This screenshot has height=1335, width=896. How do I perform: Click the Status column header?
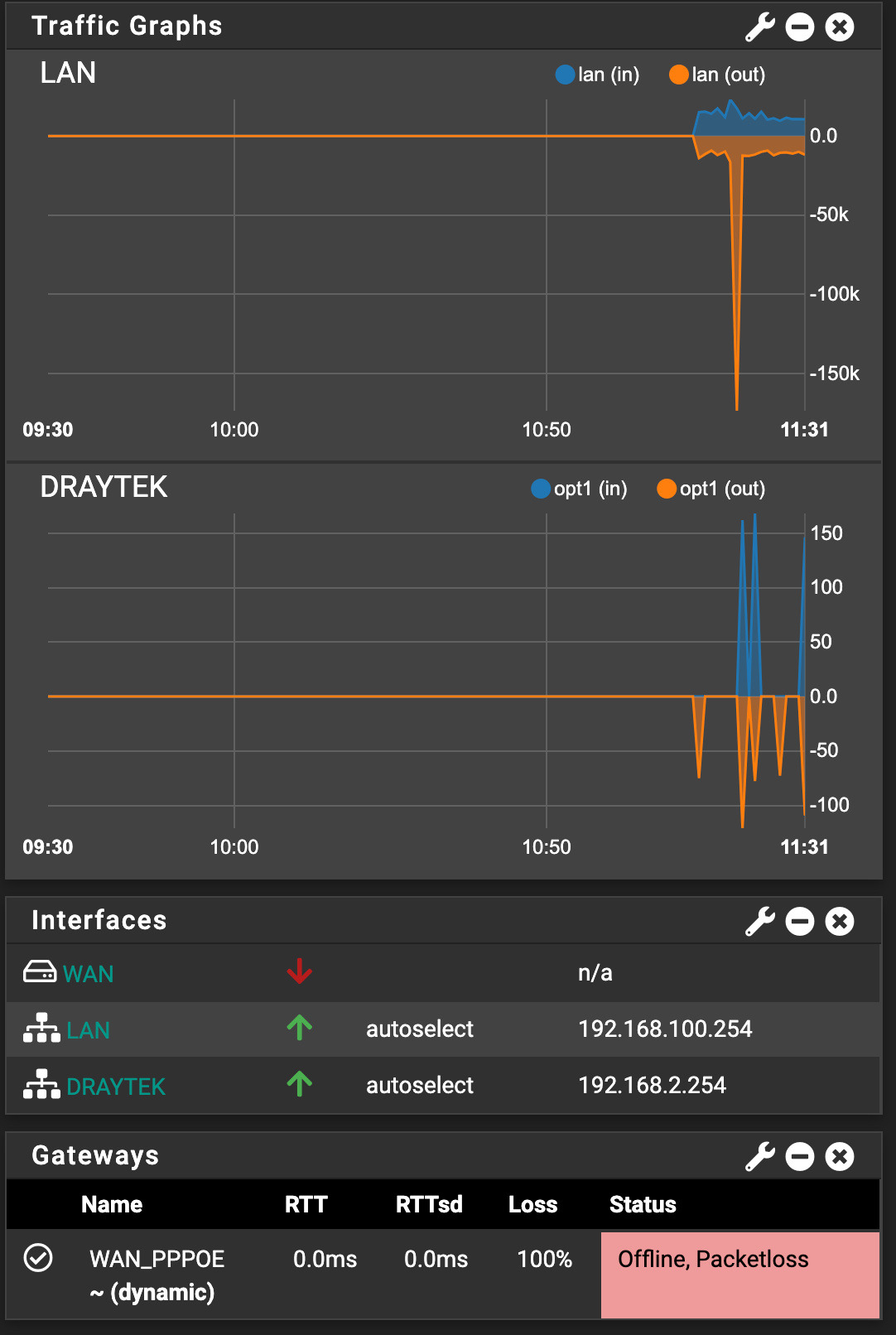point(643,1204)
